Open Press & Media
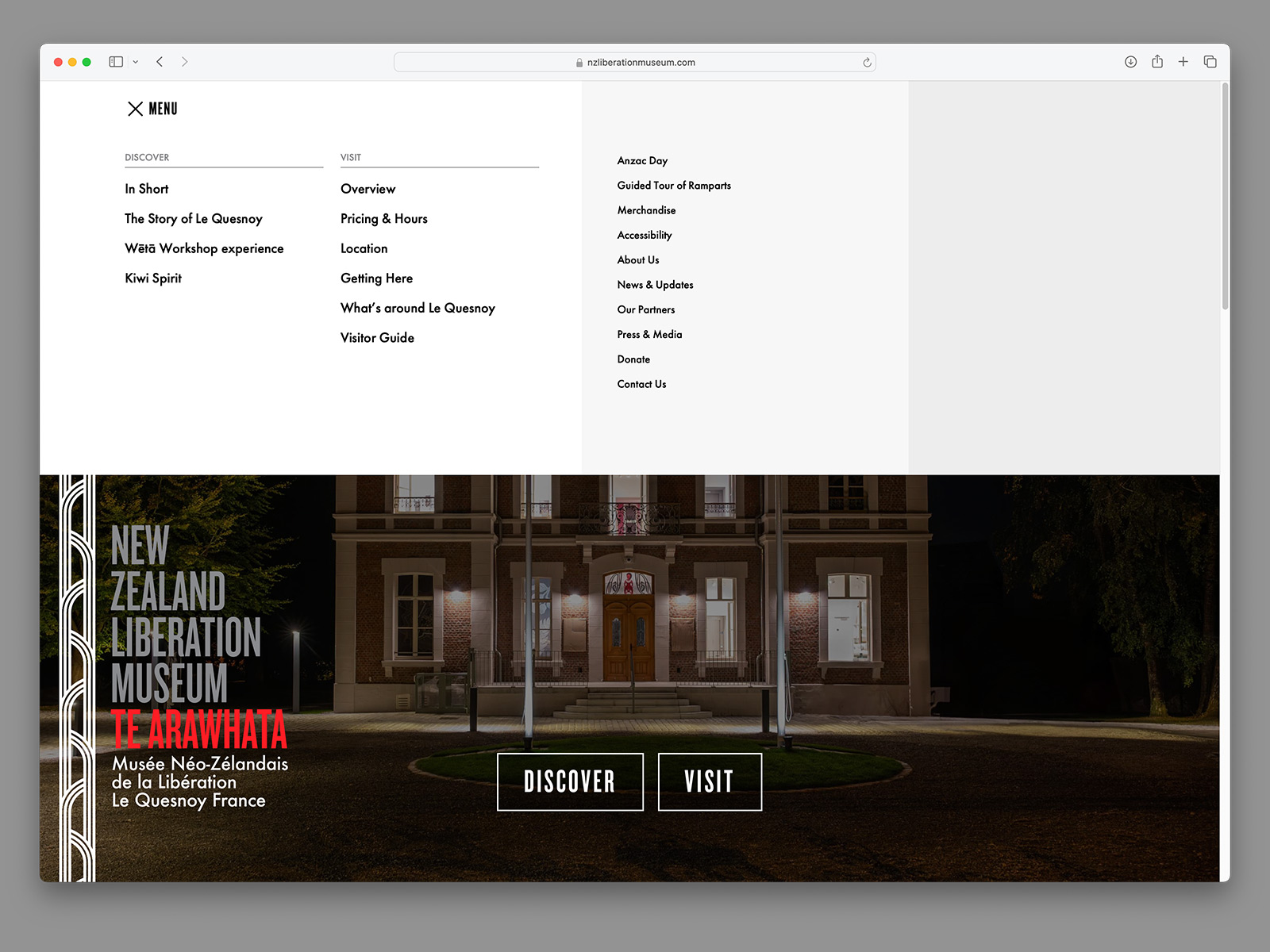This screenshot has width=1270, height=952. pyautogui.click(x=650, y=335)
